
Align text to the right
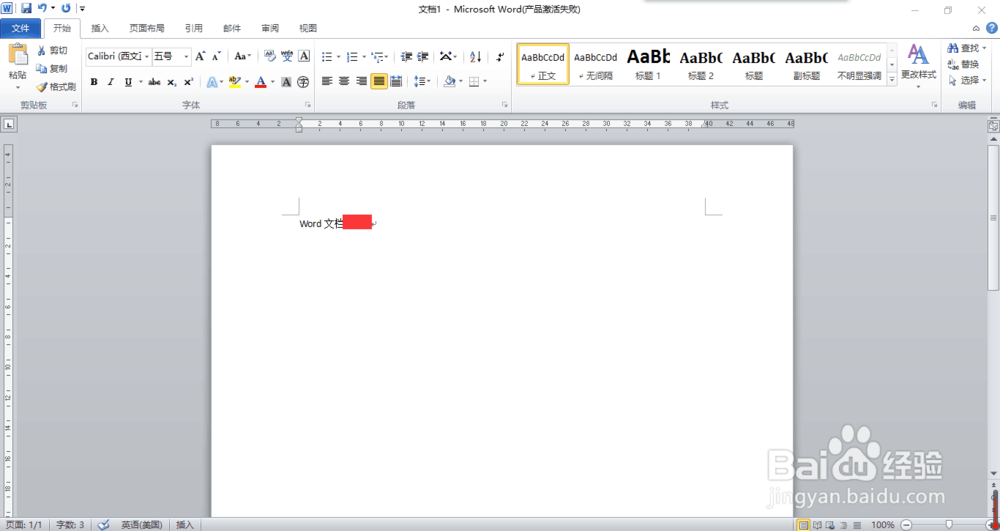362,82
